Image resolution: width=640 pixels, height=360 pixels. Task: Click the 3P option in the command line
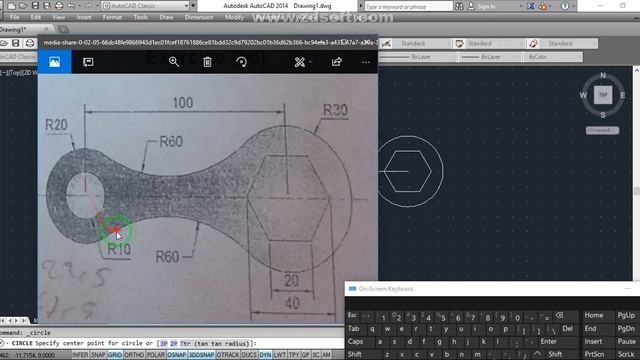(x=164, y=344)
